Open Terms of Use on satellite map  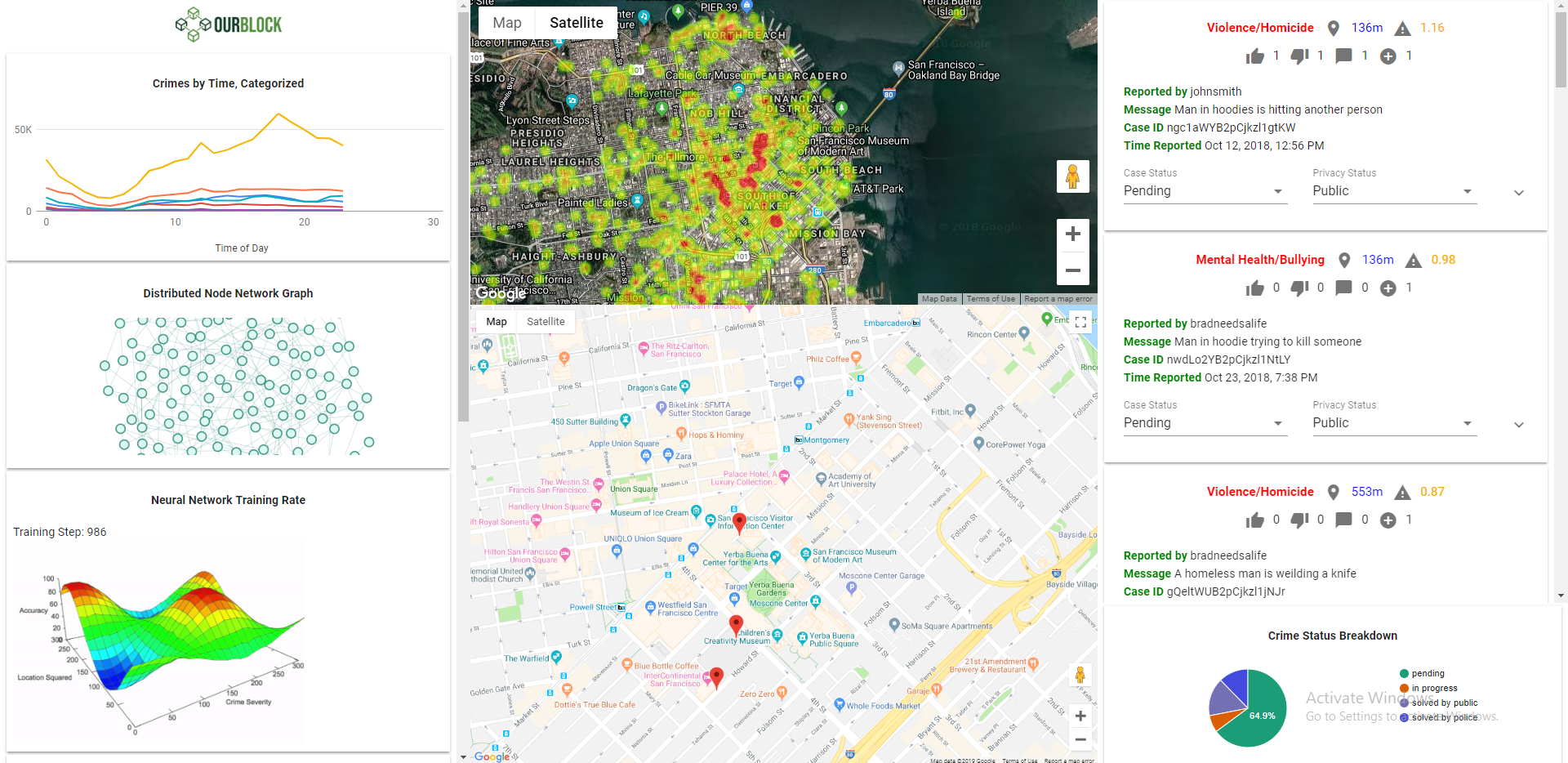pyautogui.click(x=991, y=299)
